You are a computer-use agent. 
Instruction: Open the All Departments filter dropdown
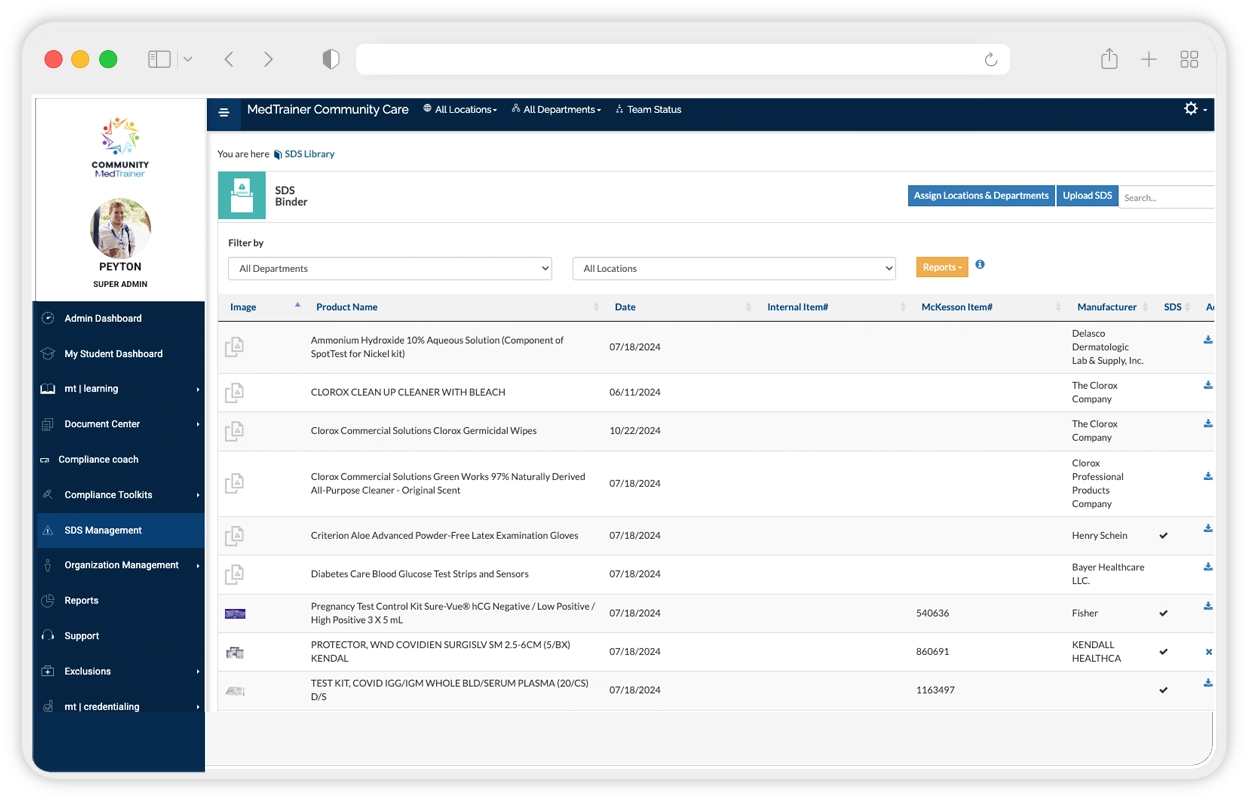click(390, 269)
